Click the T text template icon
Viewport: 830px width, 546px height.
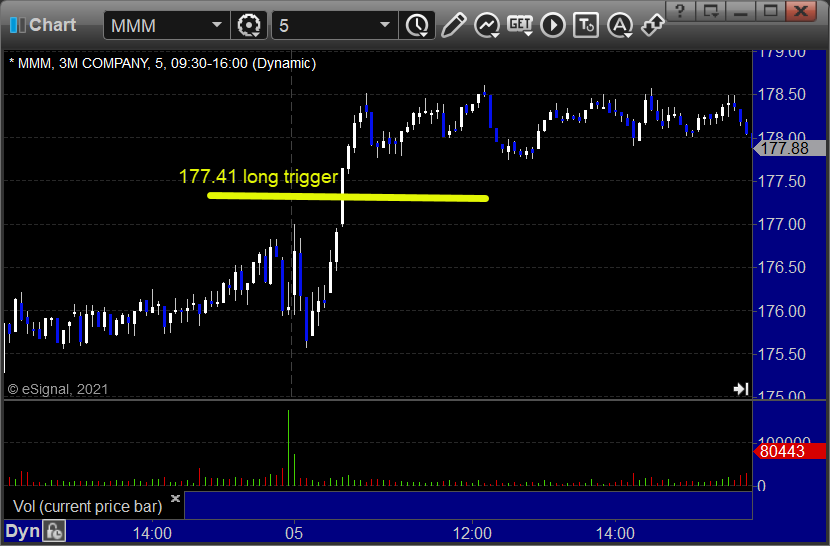tap(586, 25)
